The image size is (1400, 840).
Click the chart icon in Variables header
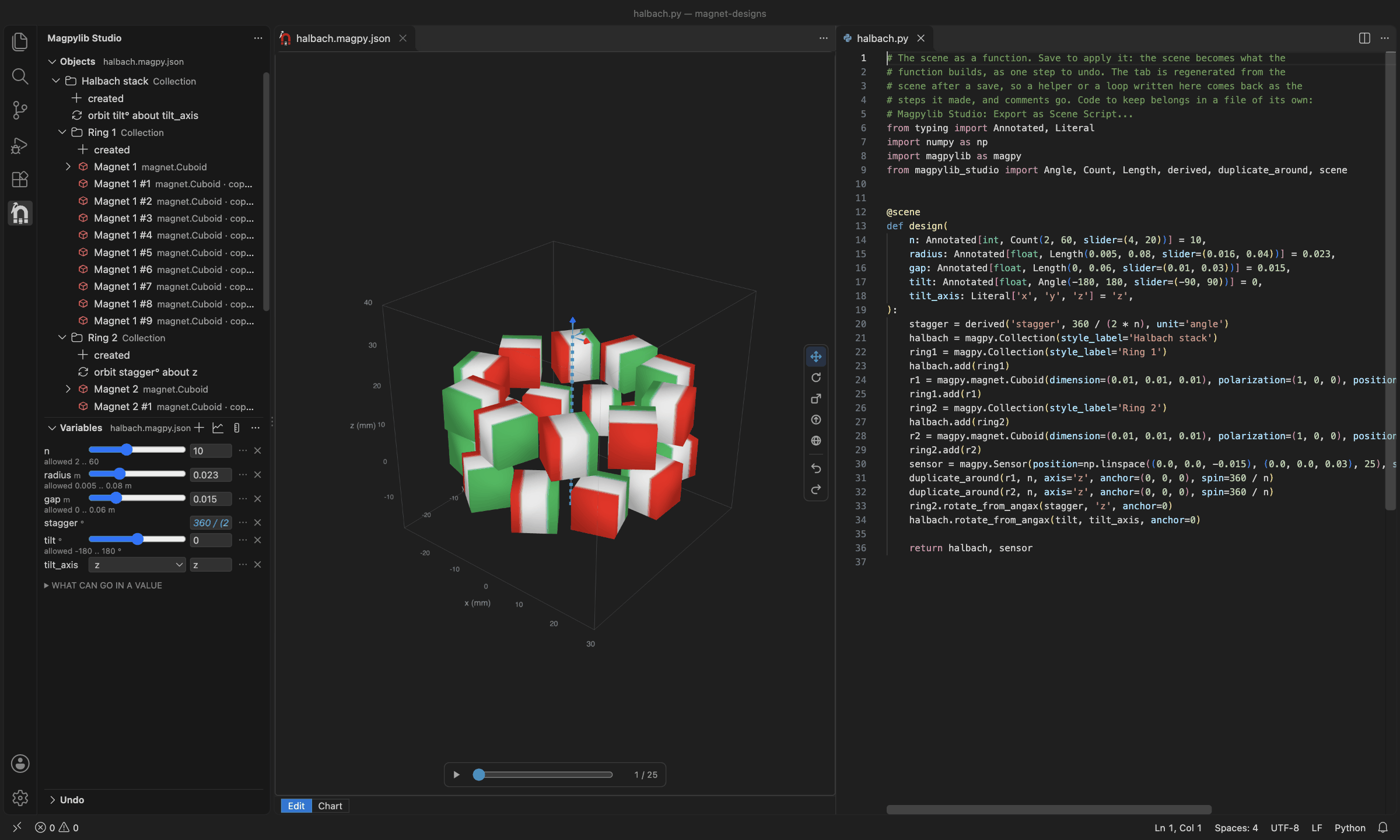(218, 428)
